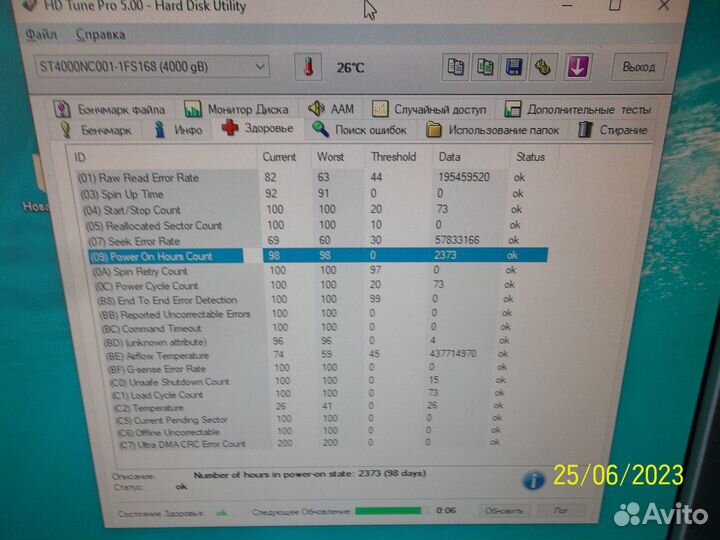
Task: Select the (07) Seek Error Rate row
Action: (x=305, y=241)
